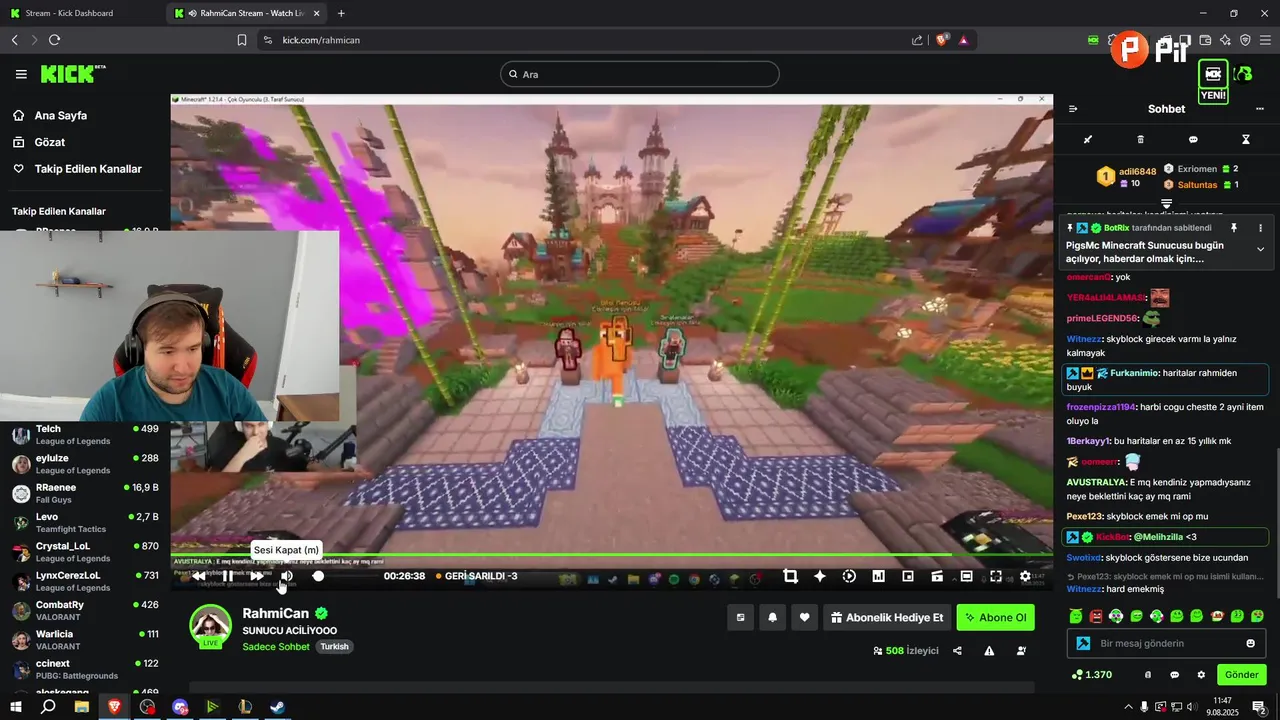Click the sword moderation icon in chat
1280x720 pixels.
(x=1088, y=140)
